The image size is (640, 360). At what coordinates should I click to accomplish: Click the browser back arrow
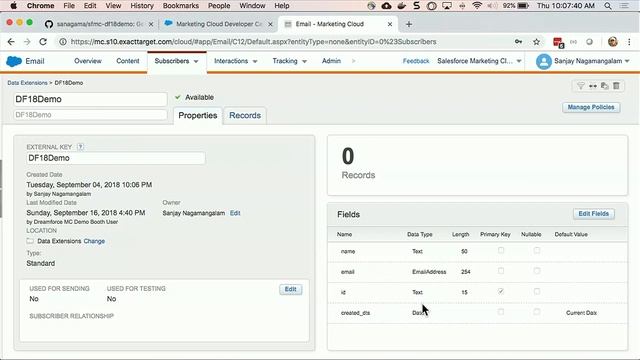pos(11,42)
